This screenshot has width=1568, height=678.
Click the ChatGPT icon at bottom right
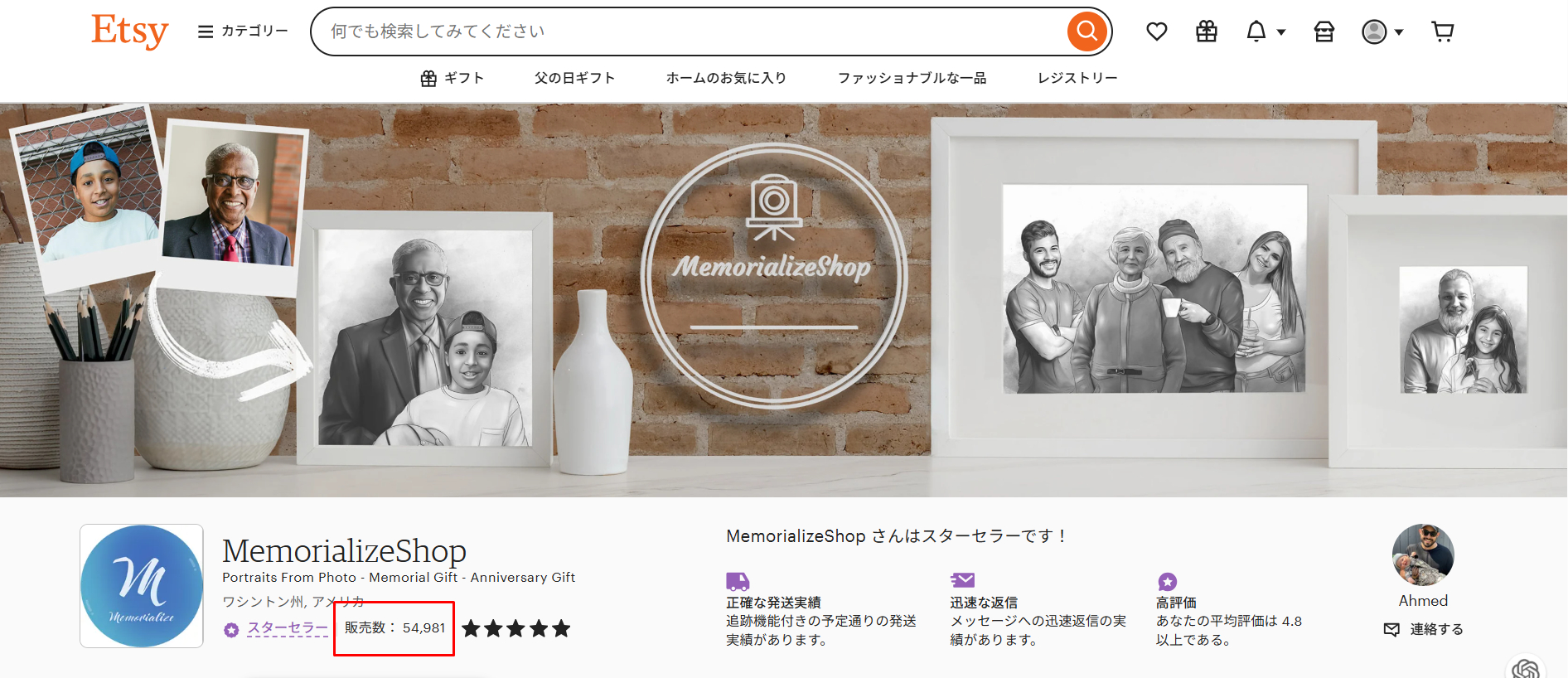[1525, 668]
